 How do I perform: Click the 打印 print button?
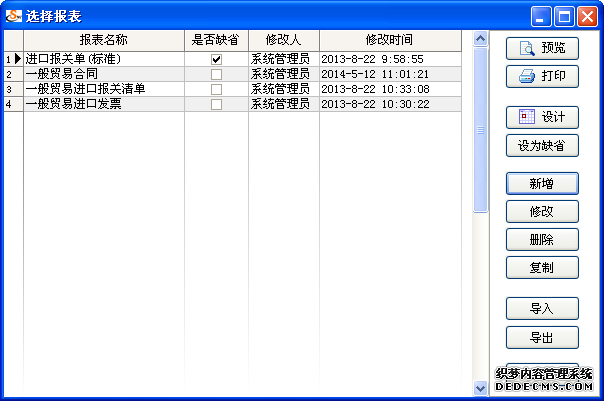pos(542,76)
